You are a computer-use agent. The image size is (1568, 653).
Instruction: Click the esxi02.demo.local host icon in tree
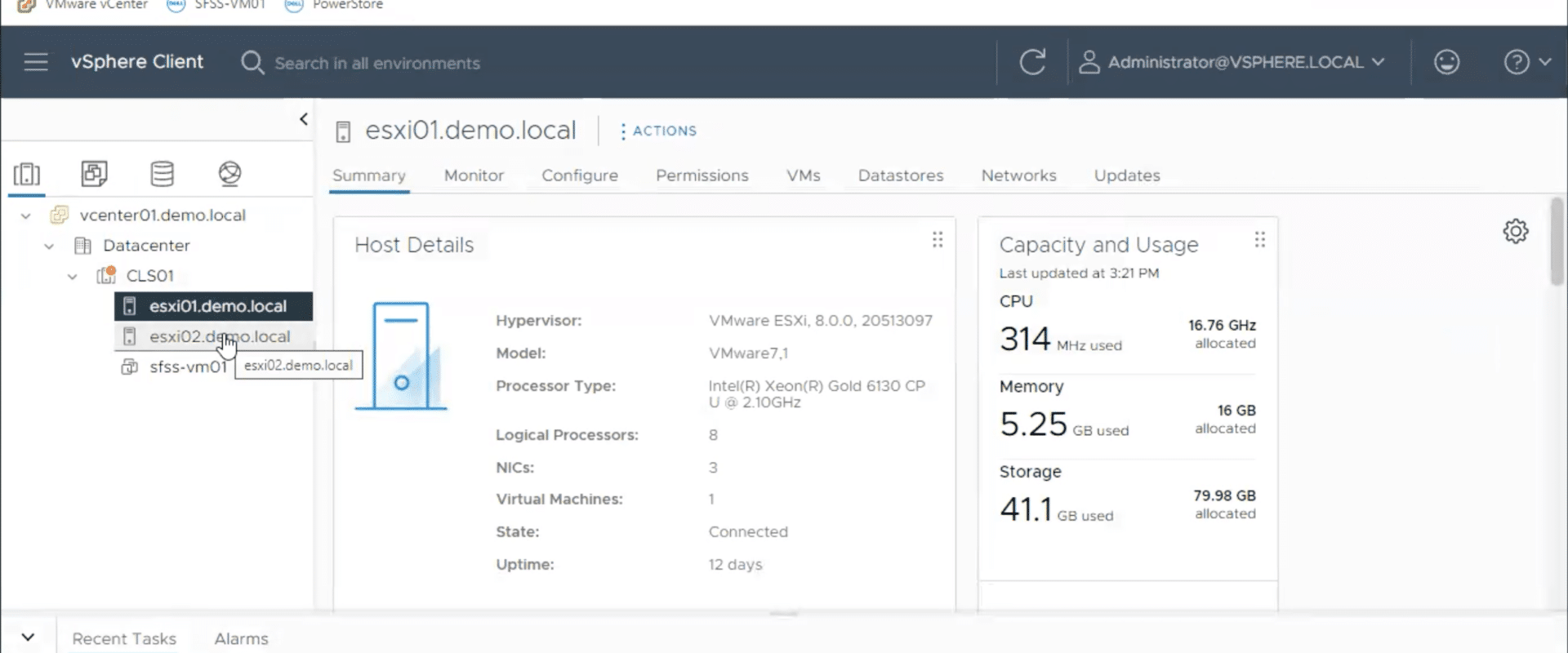tap(129, 336)
